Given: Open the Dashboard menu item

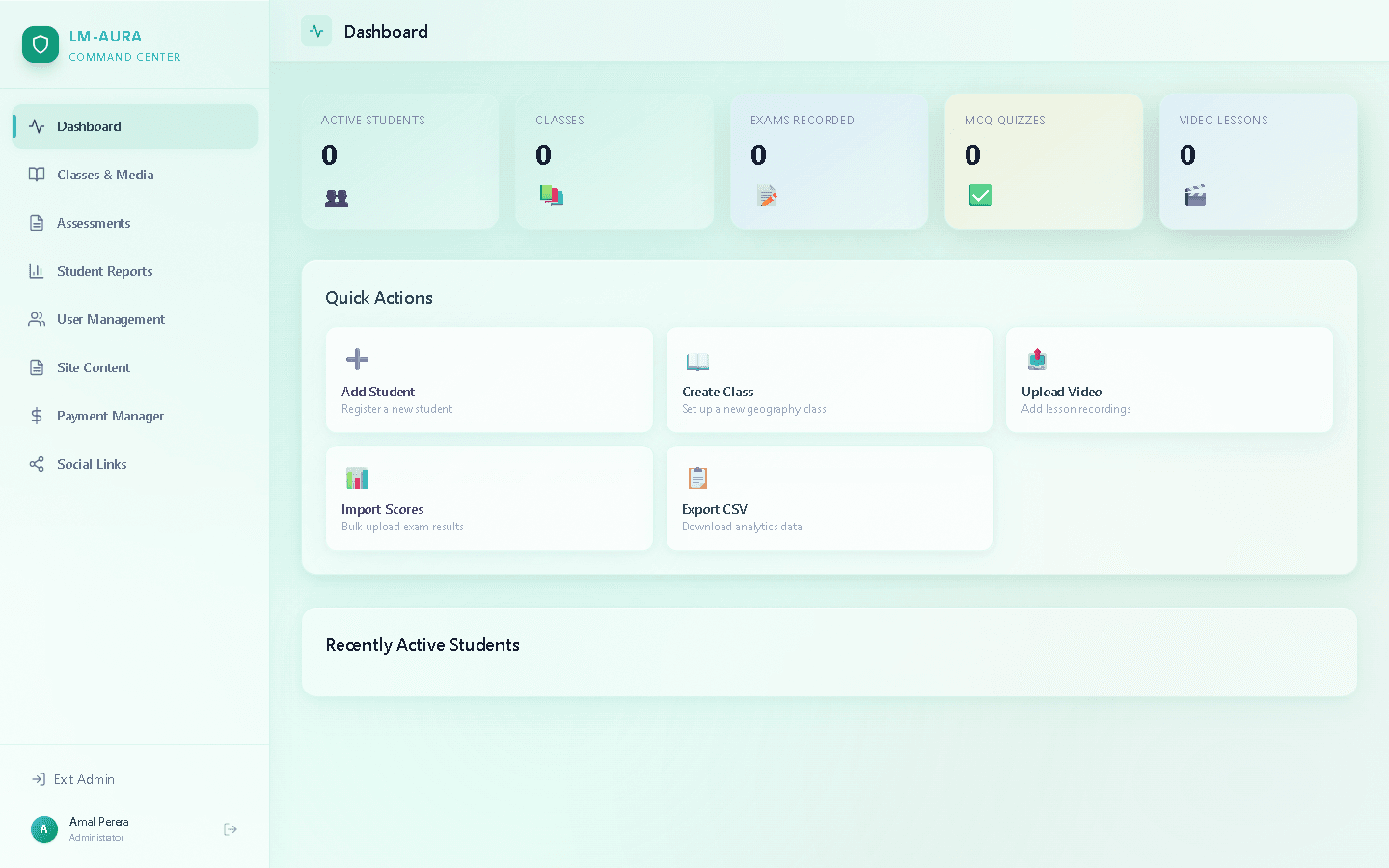Looking at the screenshot, I should pyautogui.click(x=135, y=126).
